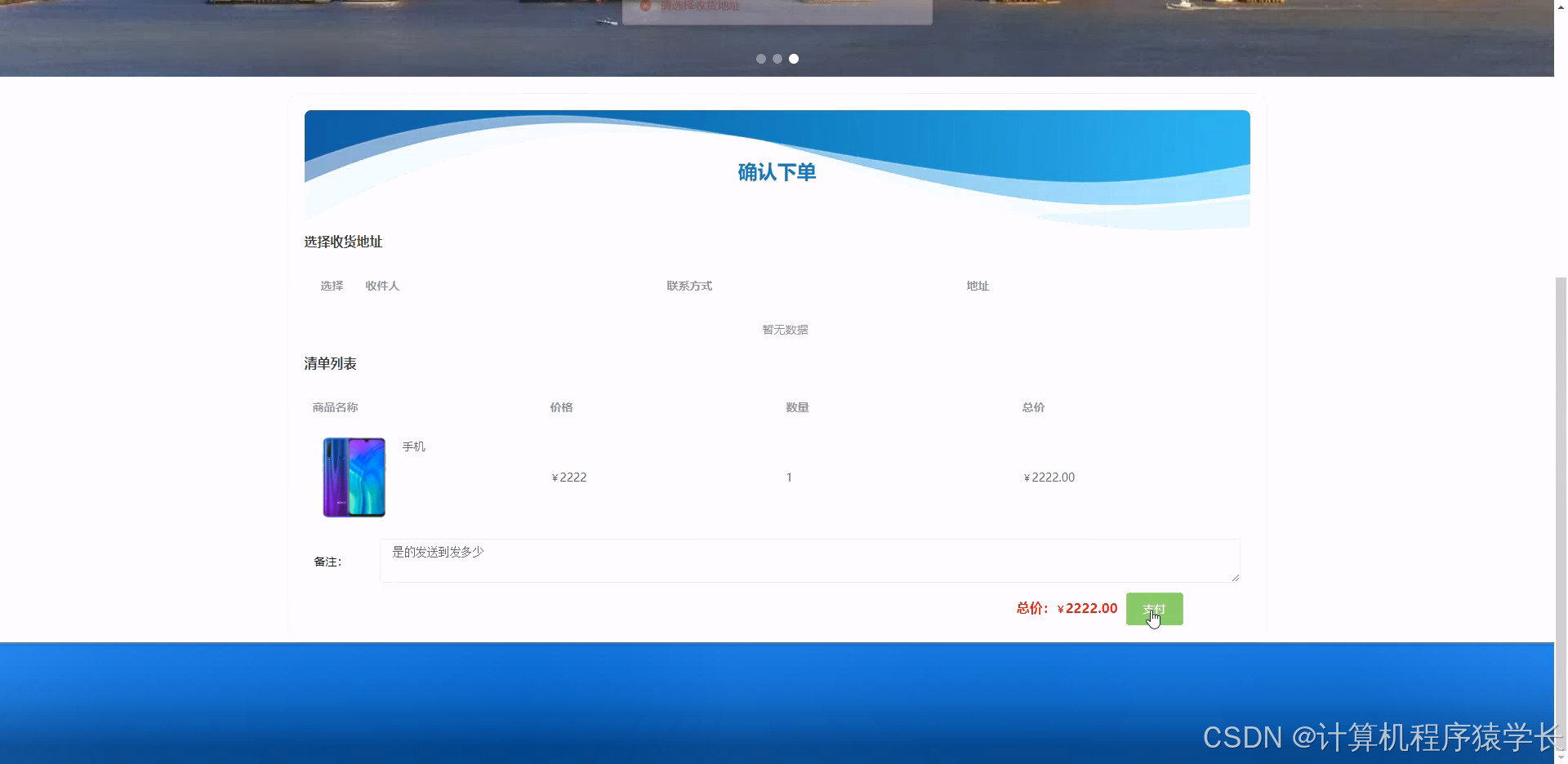Focus the 备注 remarks text area

pos(809,561)
